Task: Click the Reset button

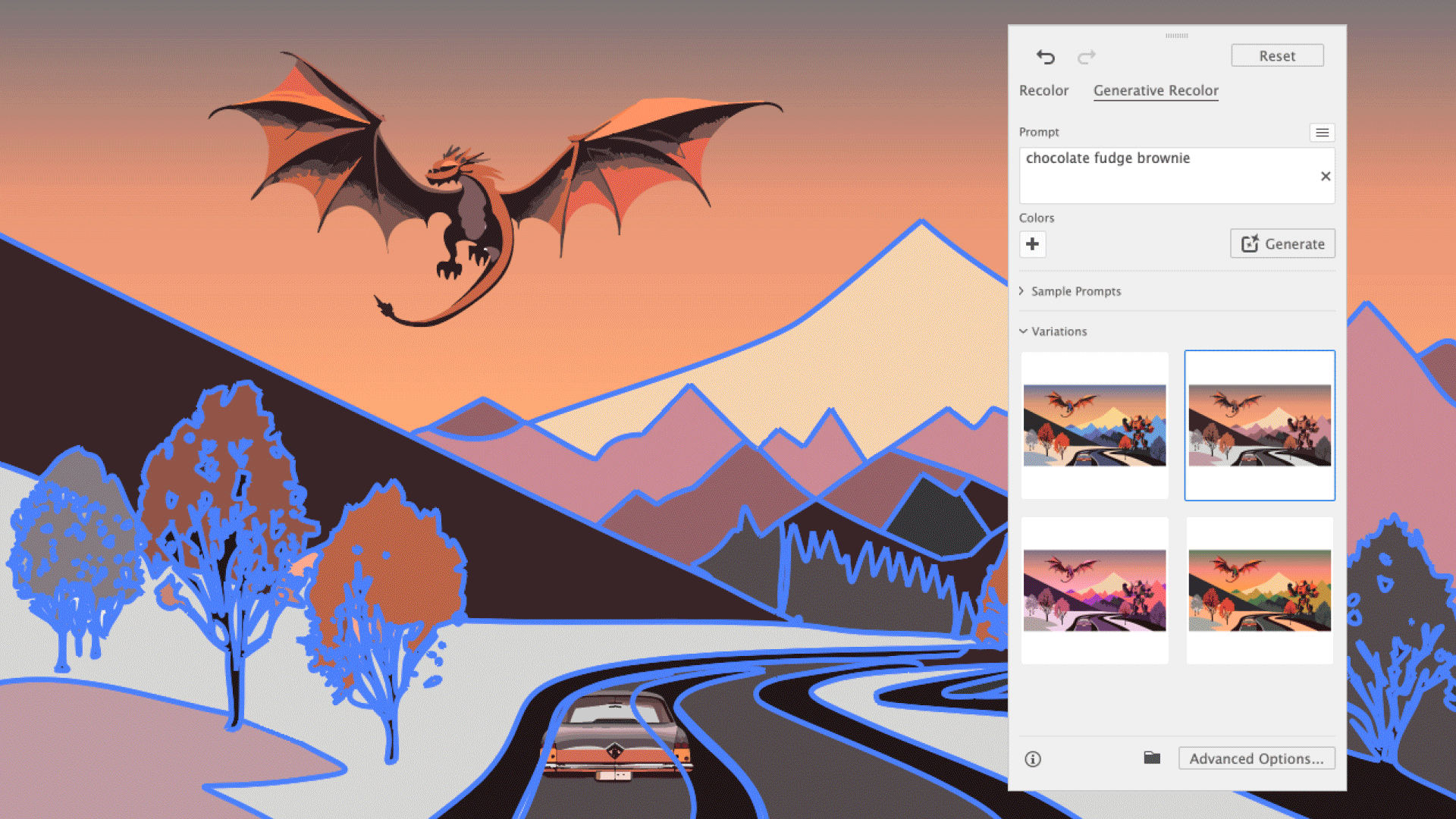Action: [x=1277, y=55]
